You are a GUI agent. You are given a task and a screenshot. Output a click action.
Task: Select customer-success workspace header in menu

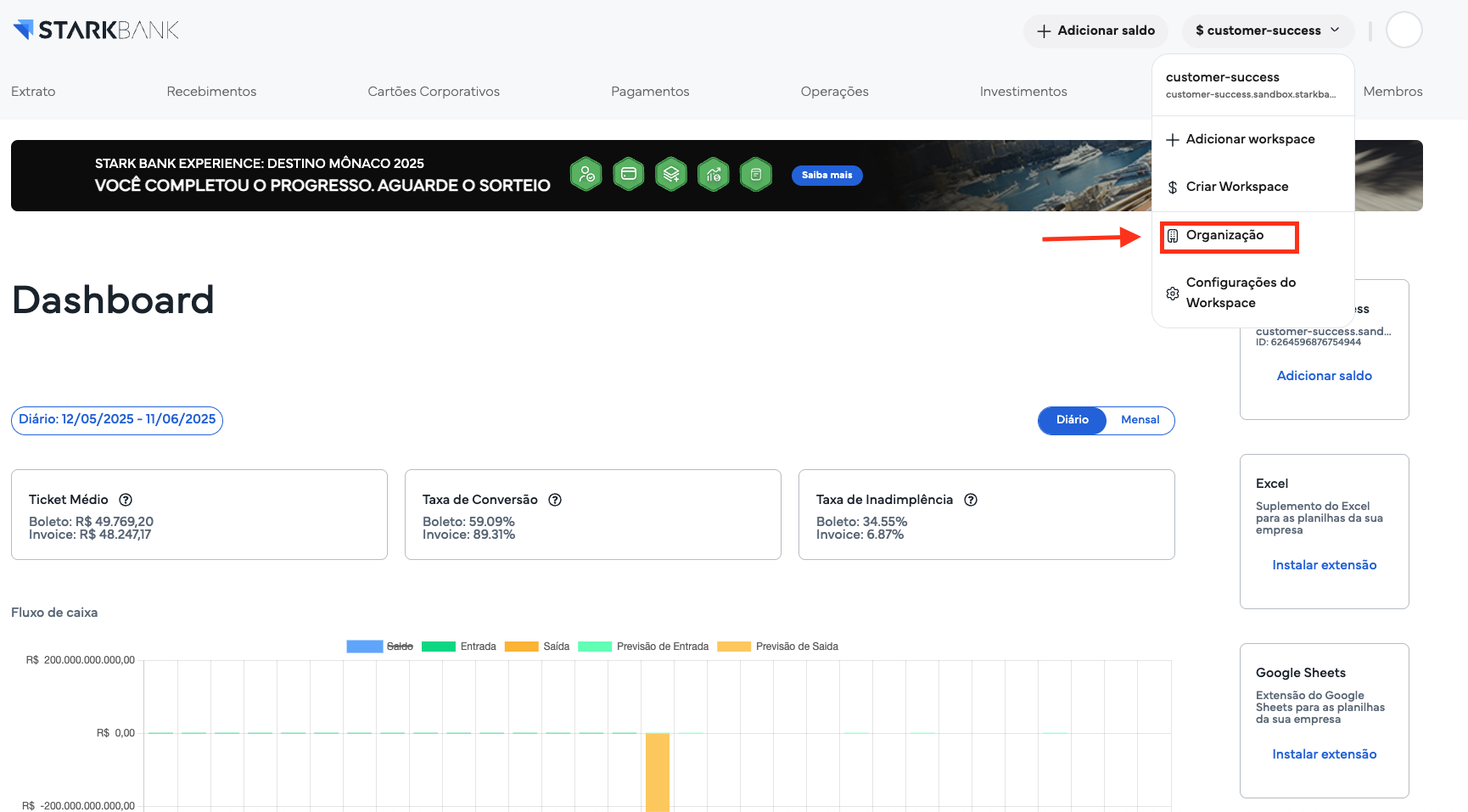click(x=1253, y=85)
